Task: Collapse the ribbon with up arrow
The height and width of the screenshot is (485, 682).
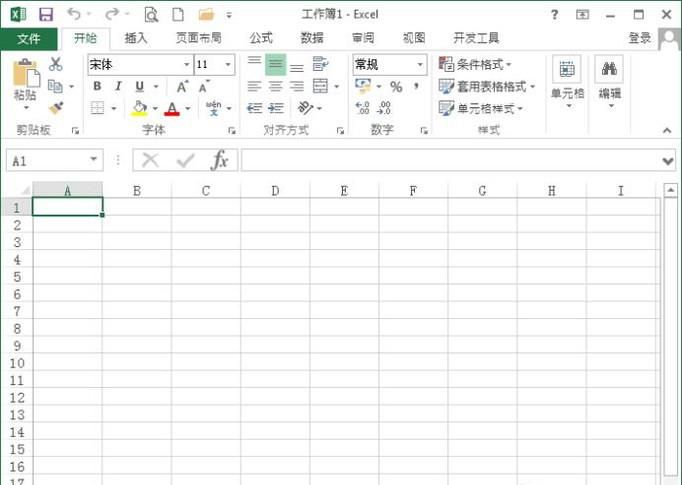Action: coord(667,130)
